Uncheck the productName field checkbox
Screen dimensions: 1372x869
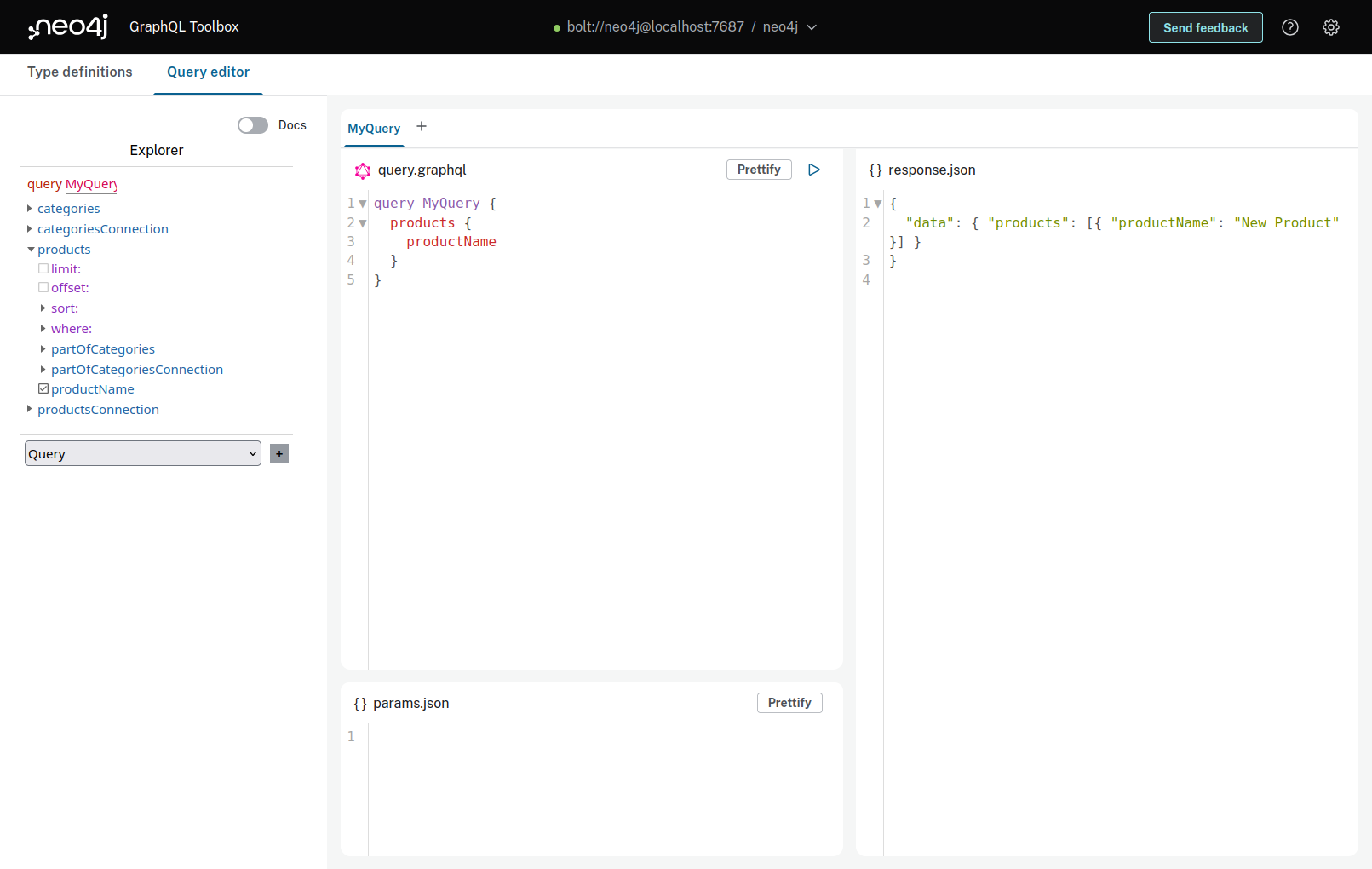[x=43, y=388]
